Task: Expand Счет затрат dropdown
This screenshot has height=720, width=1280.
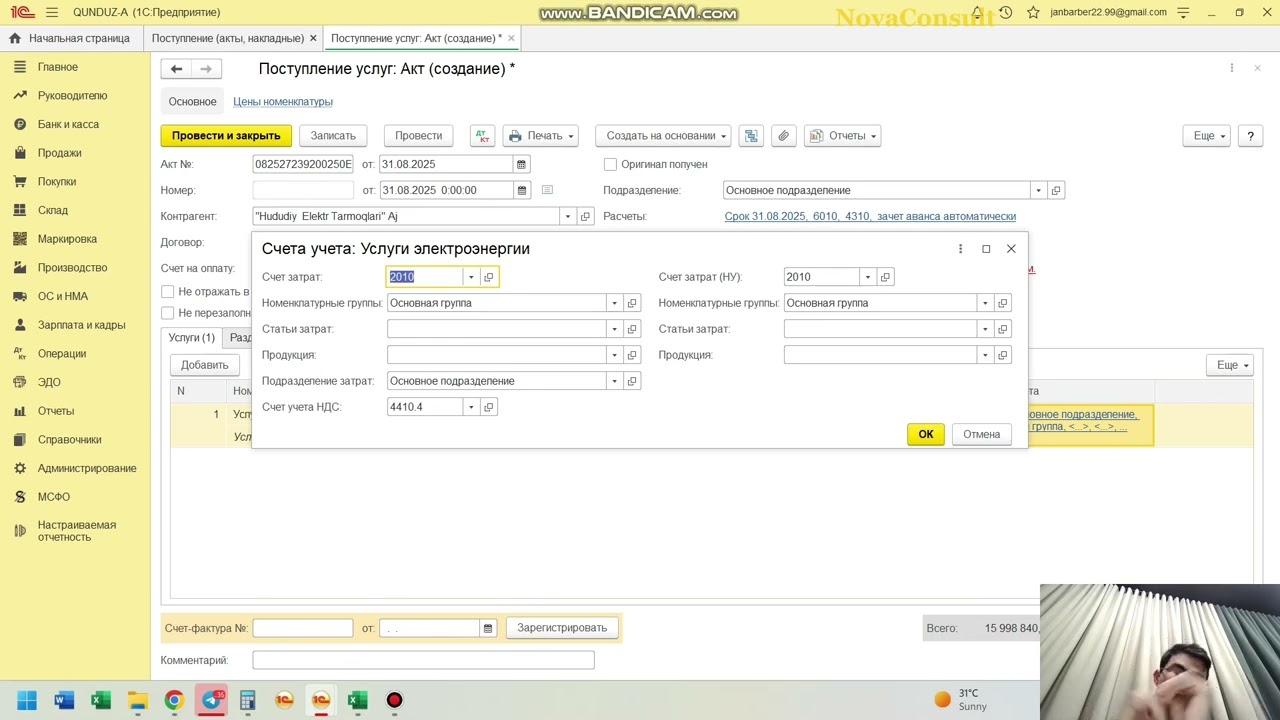Action: click(x=471, y=277)
